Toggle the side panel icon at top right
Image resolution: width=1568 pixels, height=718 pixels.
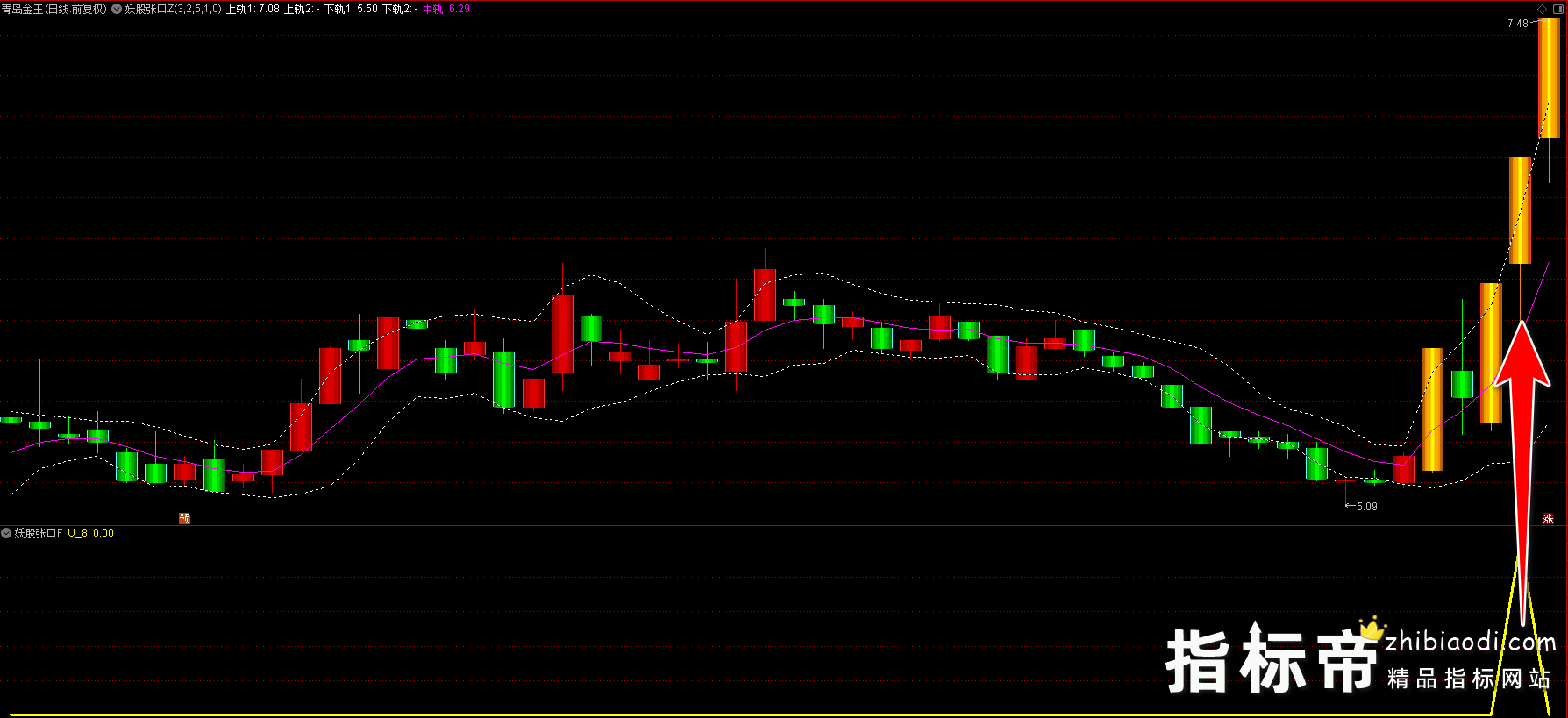pyautogui.click(x=1558, y=9)
